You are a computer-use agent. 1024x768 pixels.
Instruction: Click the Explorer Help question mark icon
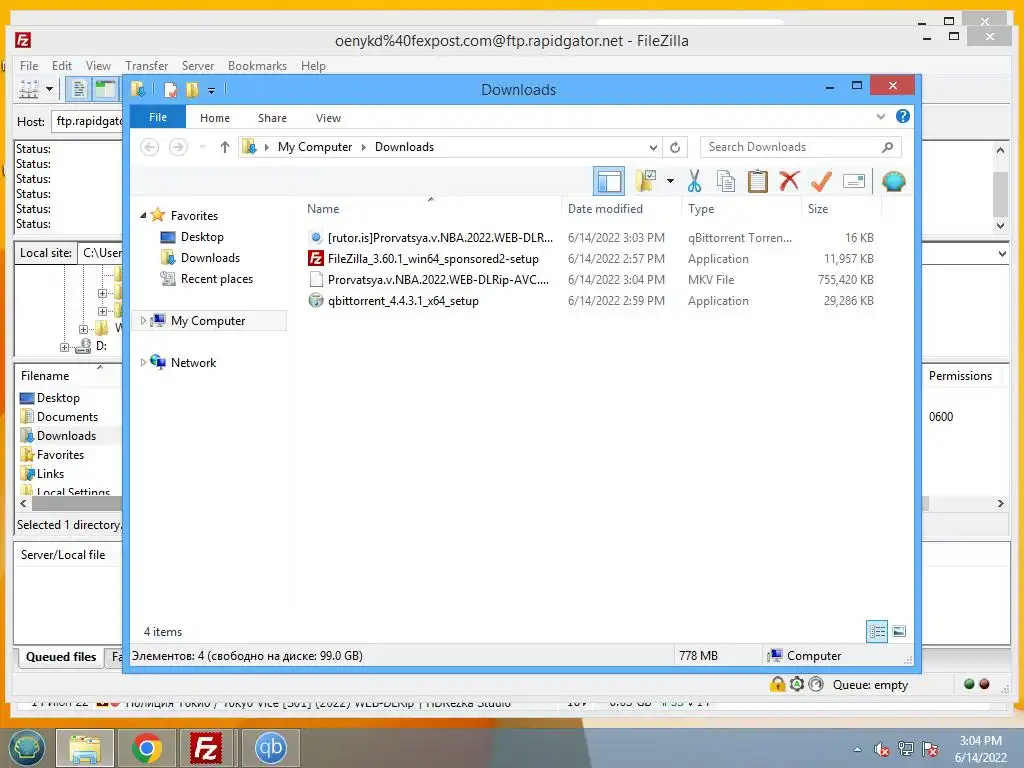(903, 116)
